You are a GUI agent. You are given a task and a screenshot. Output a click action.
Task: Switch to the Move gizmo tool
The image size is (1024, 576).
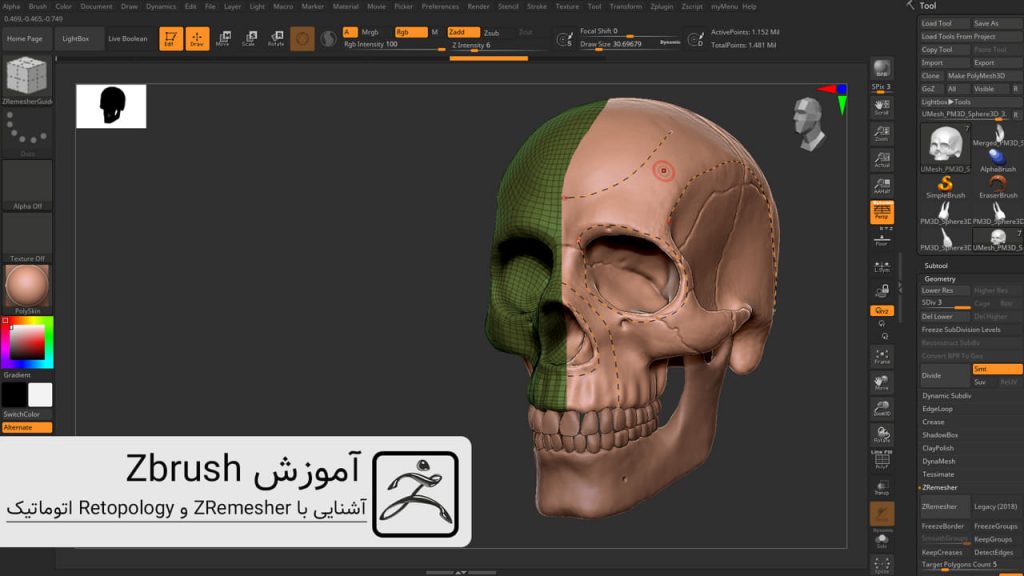(223, 39)
